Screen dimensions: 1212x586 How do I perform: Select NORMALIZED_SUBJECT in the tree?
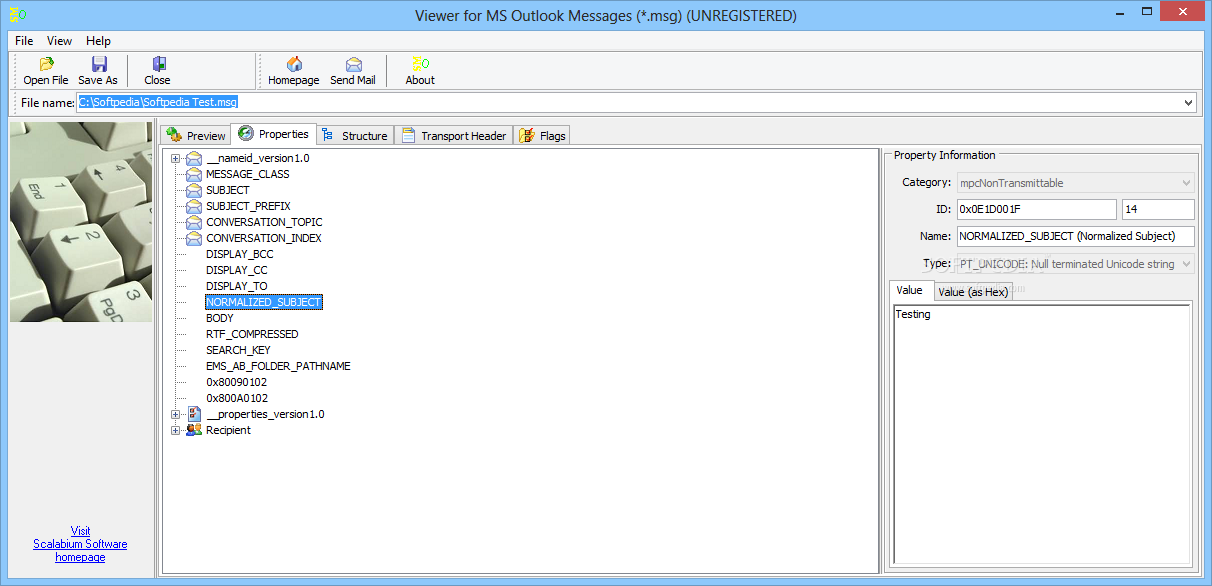coord(263,302)
